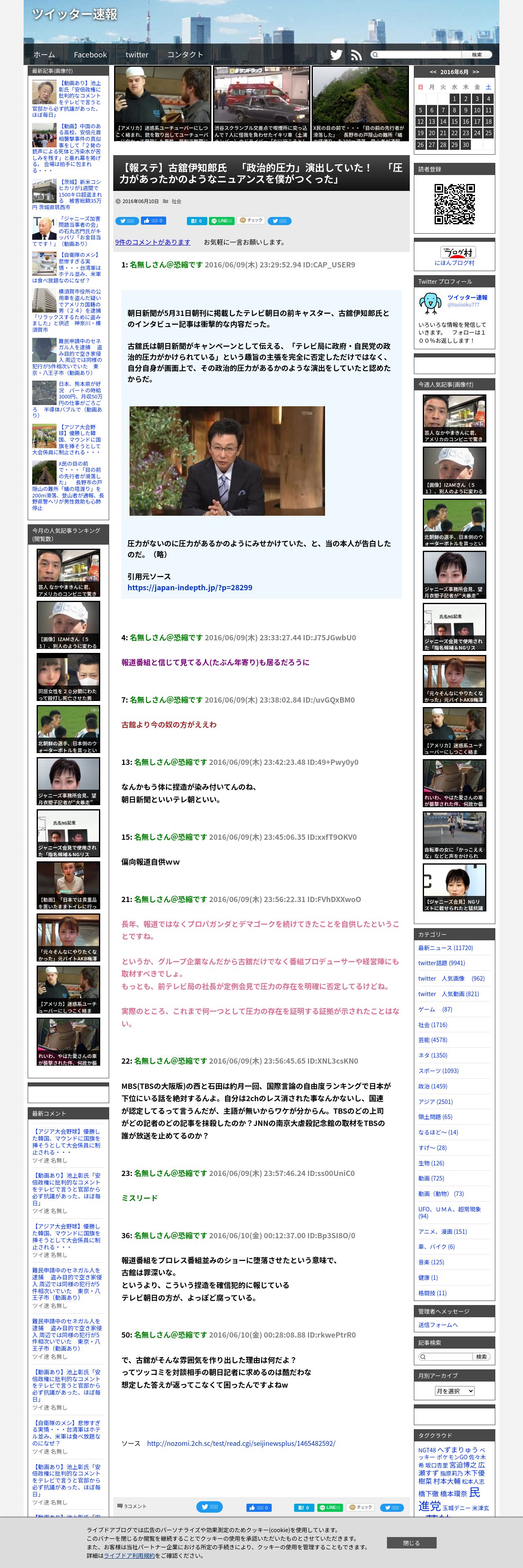
Task: Click the top tweet button right of チェック
Action: (x=279, y=221)
